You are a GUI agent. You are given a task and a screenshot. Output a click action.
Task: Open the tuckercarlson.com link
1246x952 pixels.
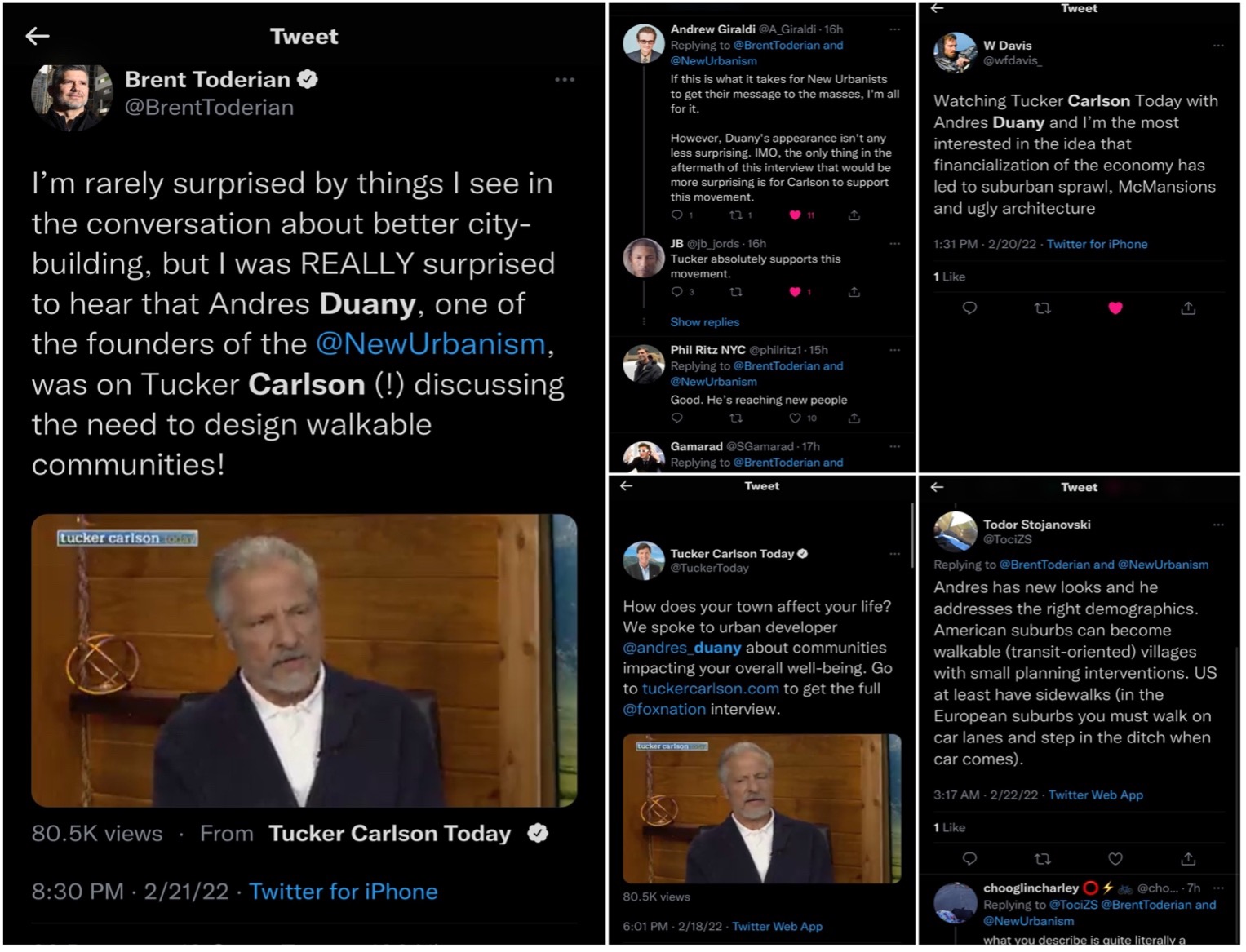710,689
